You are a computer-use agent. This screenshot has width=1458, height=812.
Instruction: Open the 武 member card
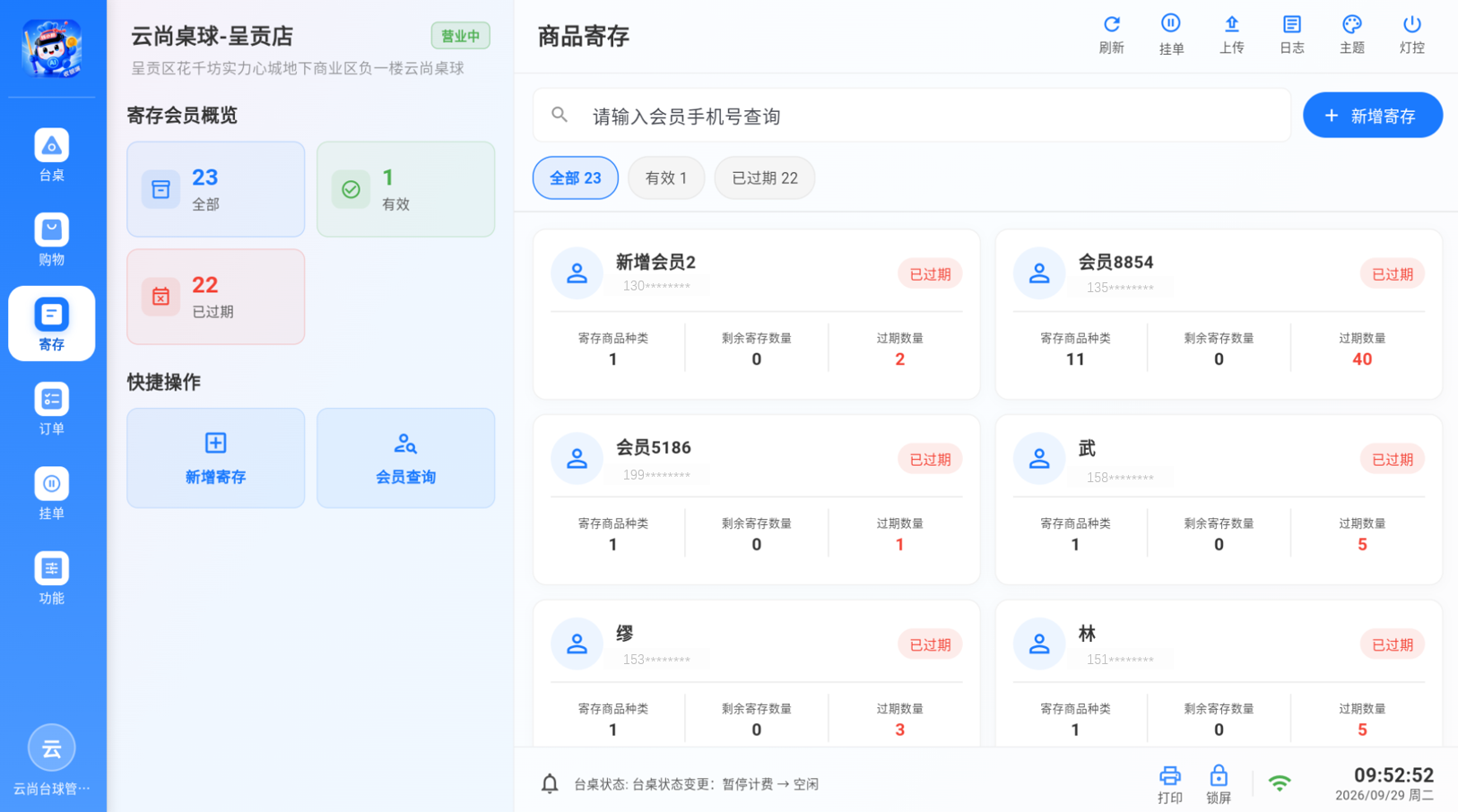(1219, 499)
